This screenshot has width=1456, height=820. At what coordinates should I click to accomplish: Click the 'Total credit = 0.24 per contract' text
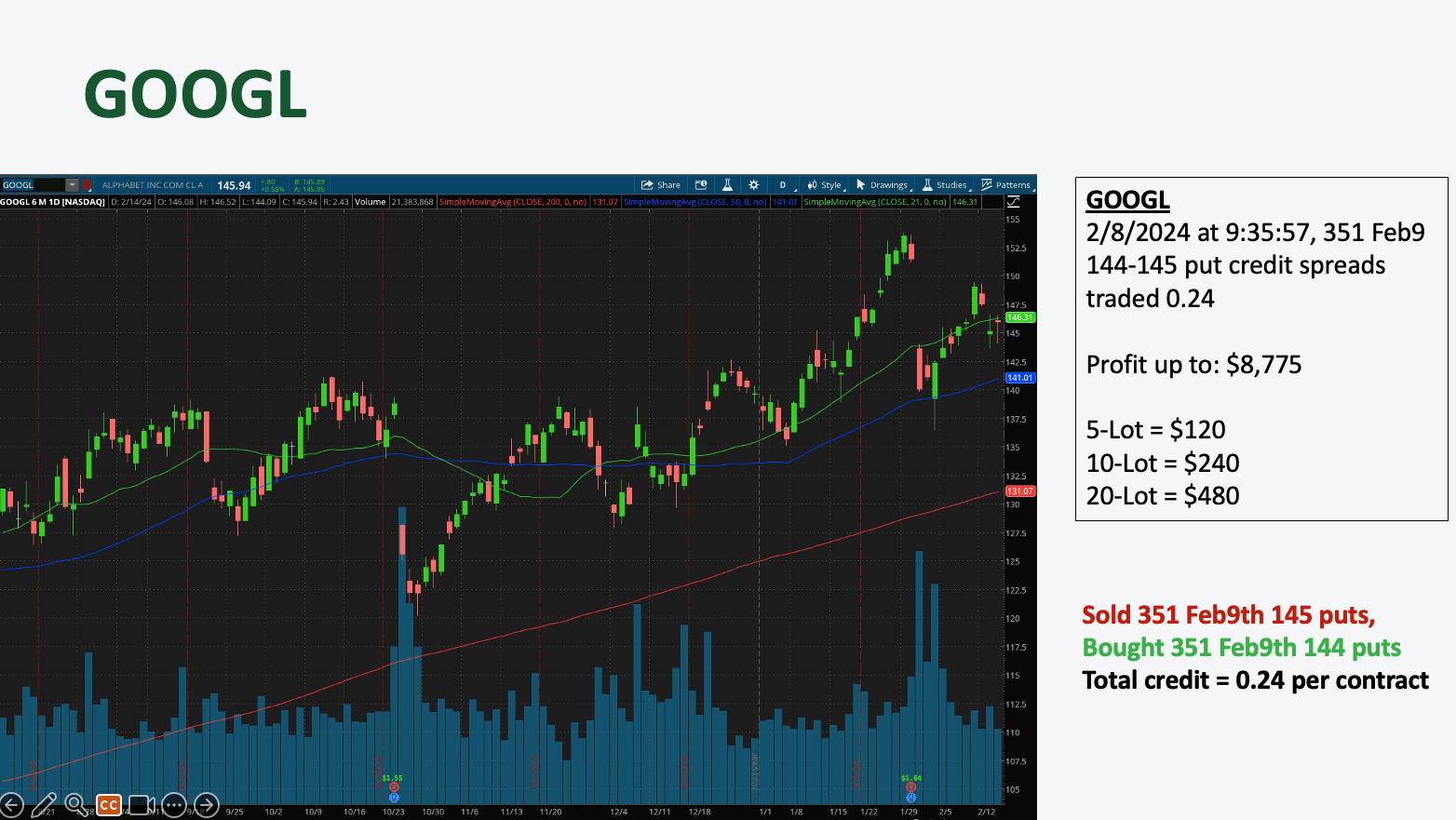point(1256,680)
